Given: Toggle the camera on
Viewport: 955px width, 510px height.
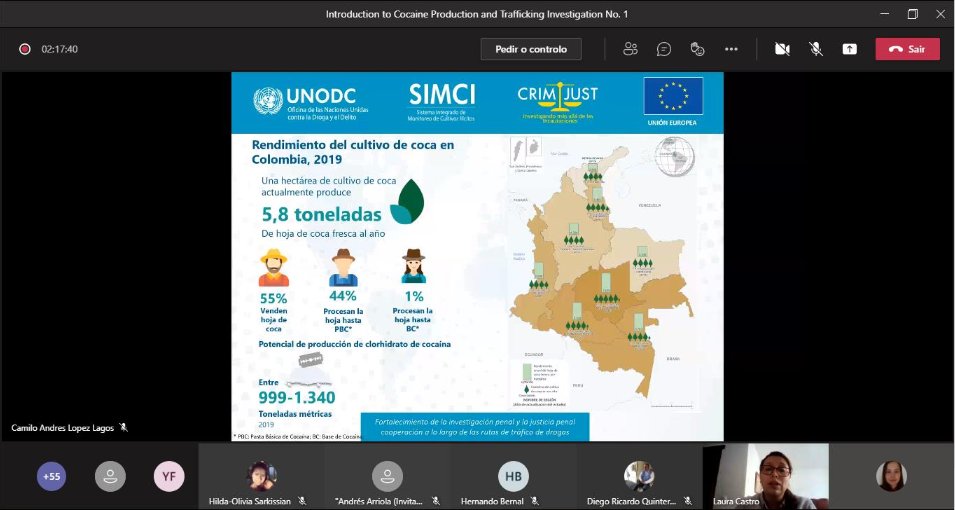Looking at the screenshot, I should pos(782,49).
